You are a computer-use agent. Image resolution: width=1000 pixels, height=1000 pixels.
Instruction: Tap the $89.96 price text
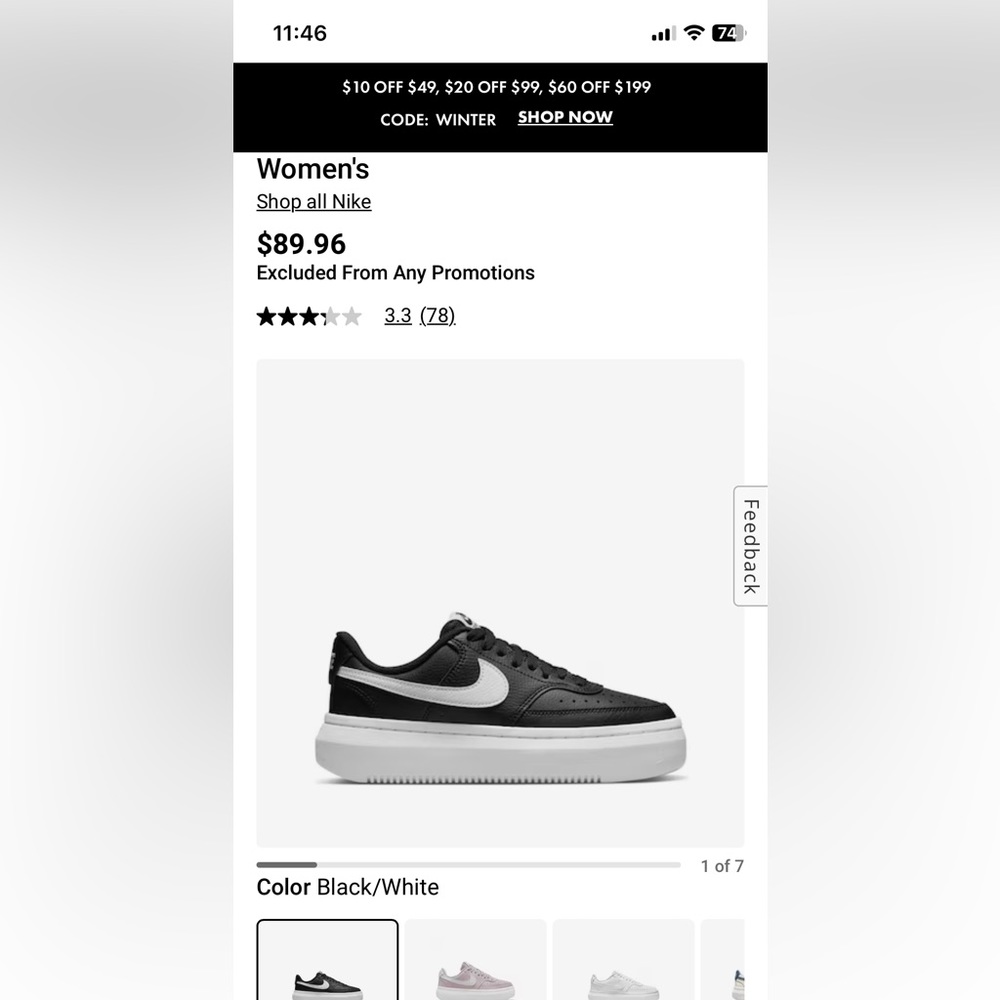tap(301, 243)
